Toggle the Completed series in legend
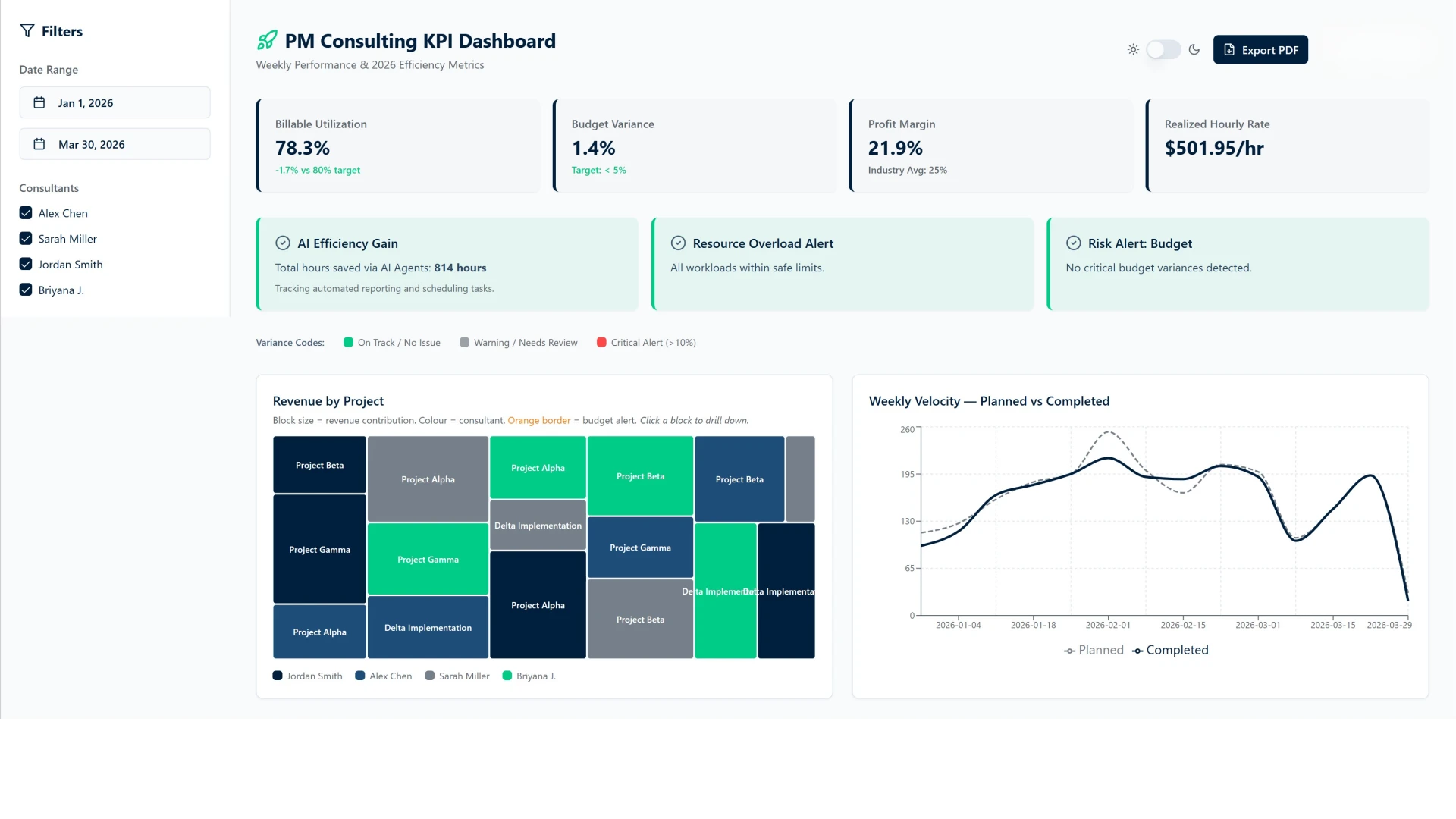The height and width of the screenshot is (819, 1456). (x=1170, y=651)
